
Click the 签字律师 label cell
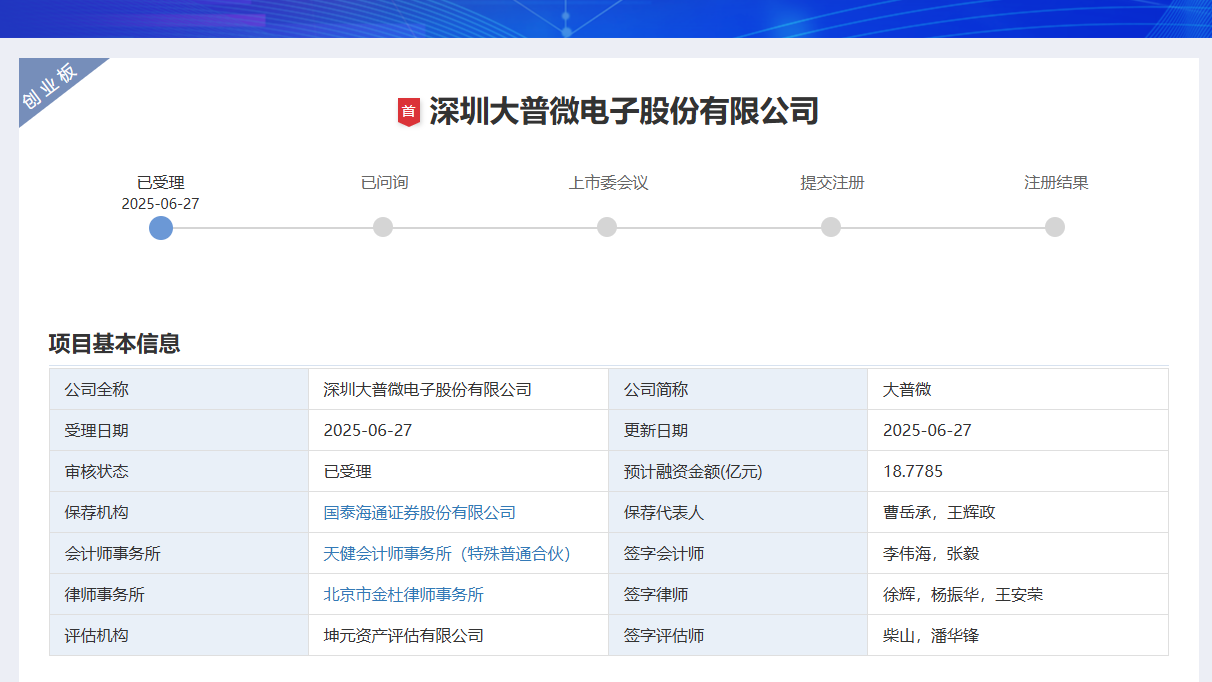click(x=738, y=594)
